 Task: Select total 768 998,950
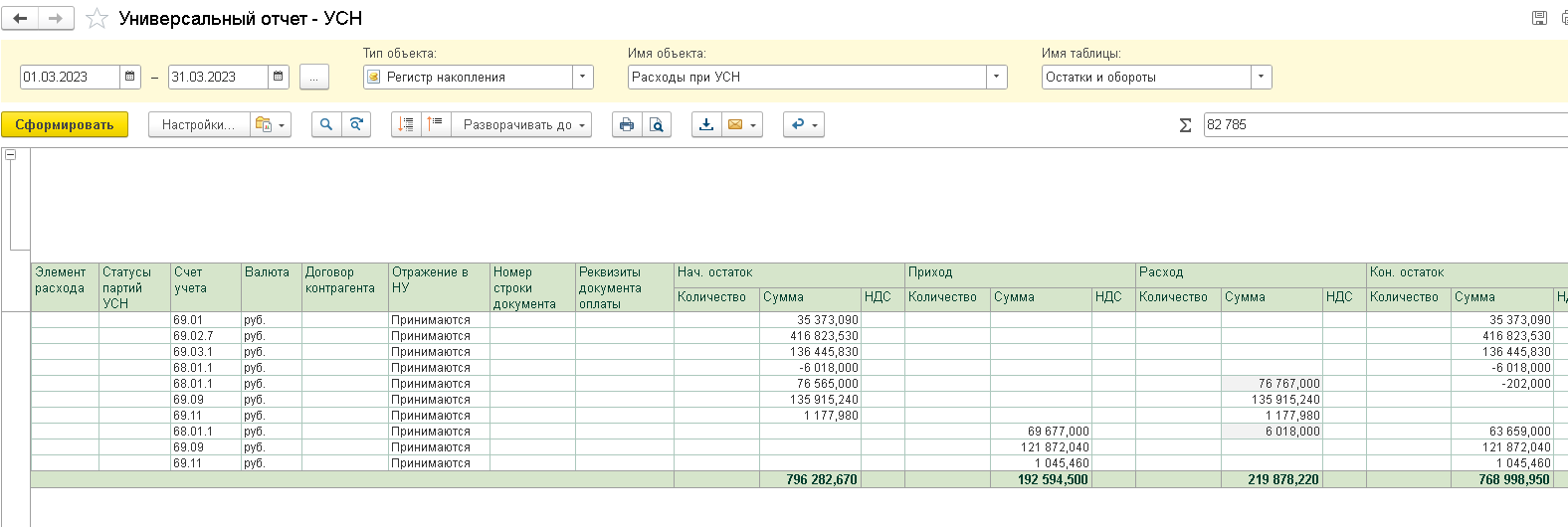tap(1502, 479)
